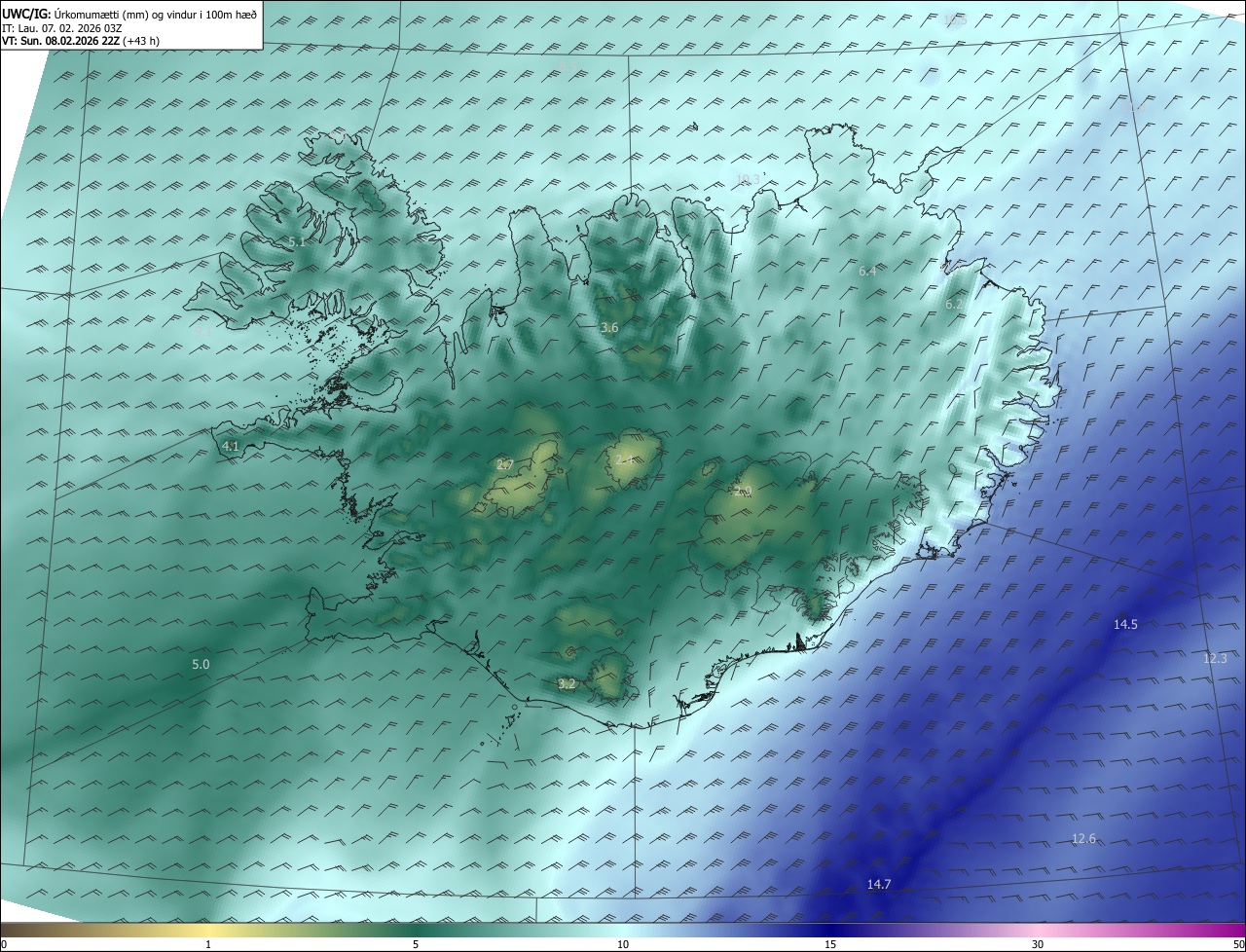Click the 14.7 value near the bottom
This screenshot has width=1246, height=952.
pyautogui.click(x=879, y=885)
